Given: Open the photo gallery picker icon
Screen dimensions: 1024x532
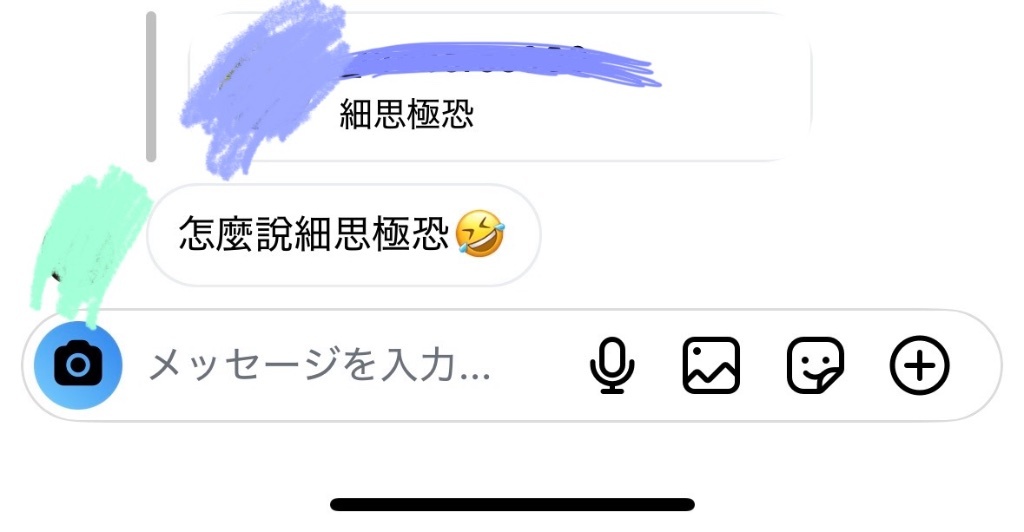Looking at the screenshot, I should 711,366.
